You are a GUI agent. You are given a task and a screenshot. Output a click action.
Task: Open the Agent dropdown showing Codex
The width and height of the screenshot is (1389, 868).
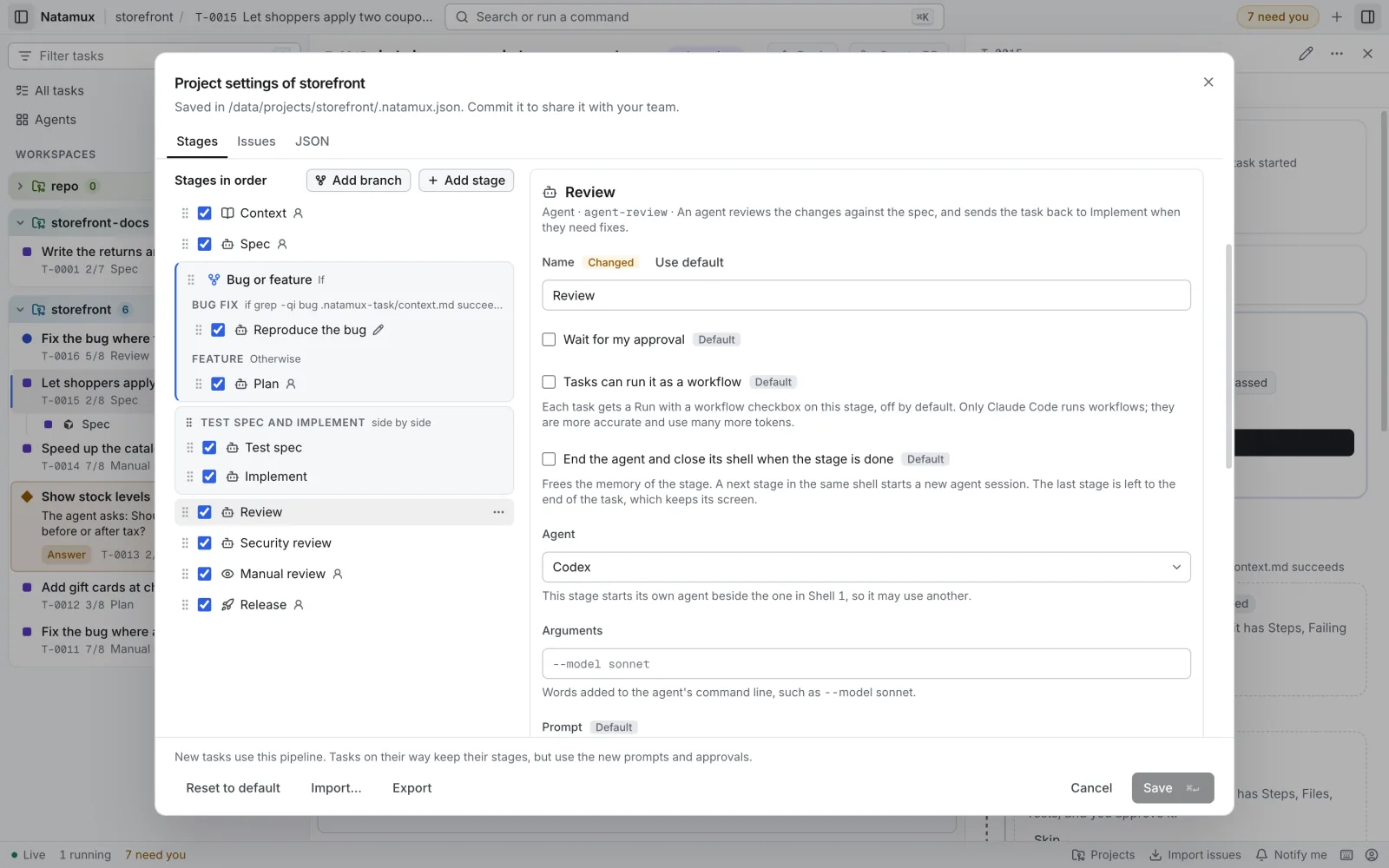(866, 567)
